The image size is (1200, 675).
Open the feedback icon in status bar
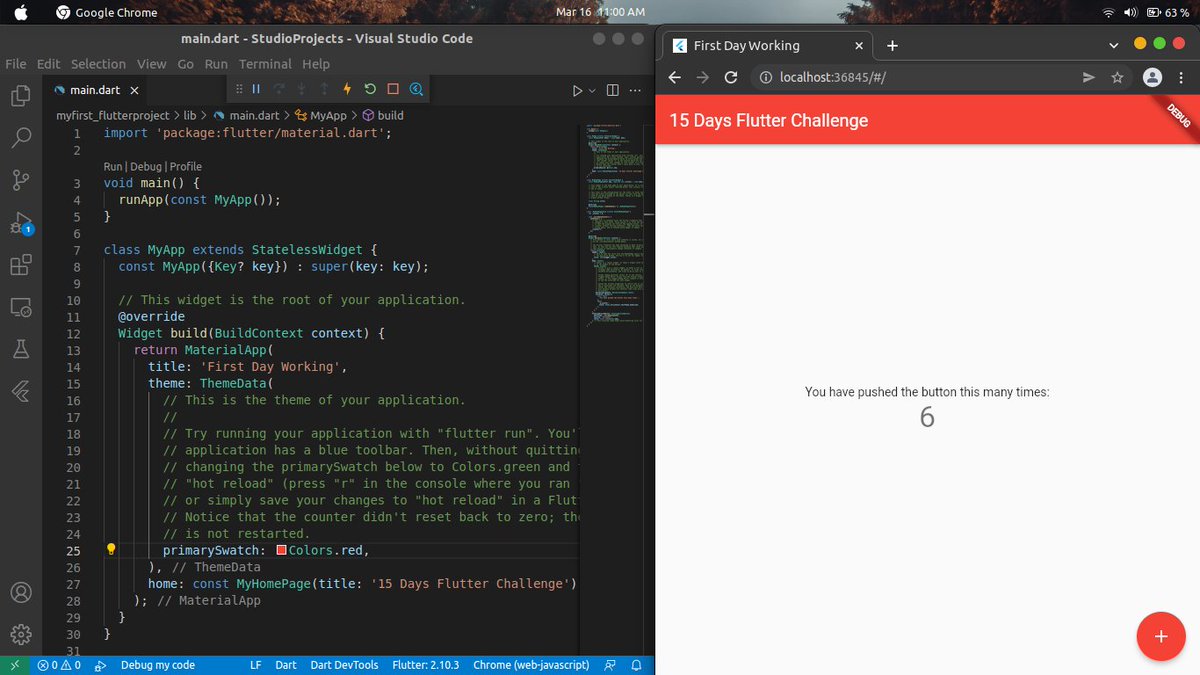click(x=610, y=665)
